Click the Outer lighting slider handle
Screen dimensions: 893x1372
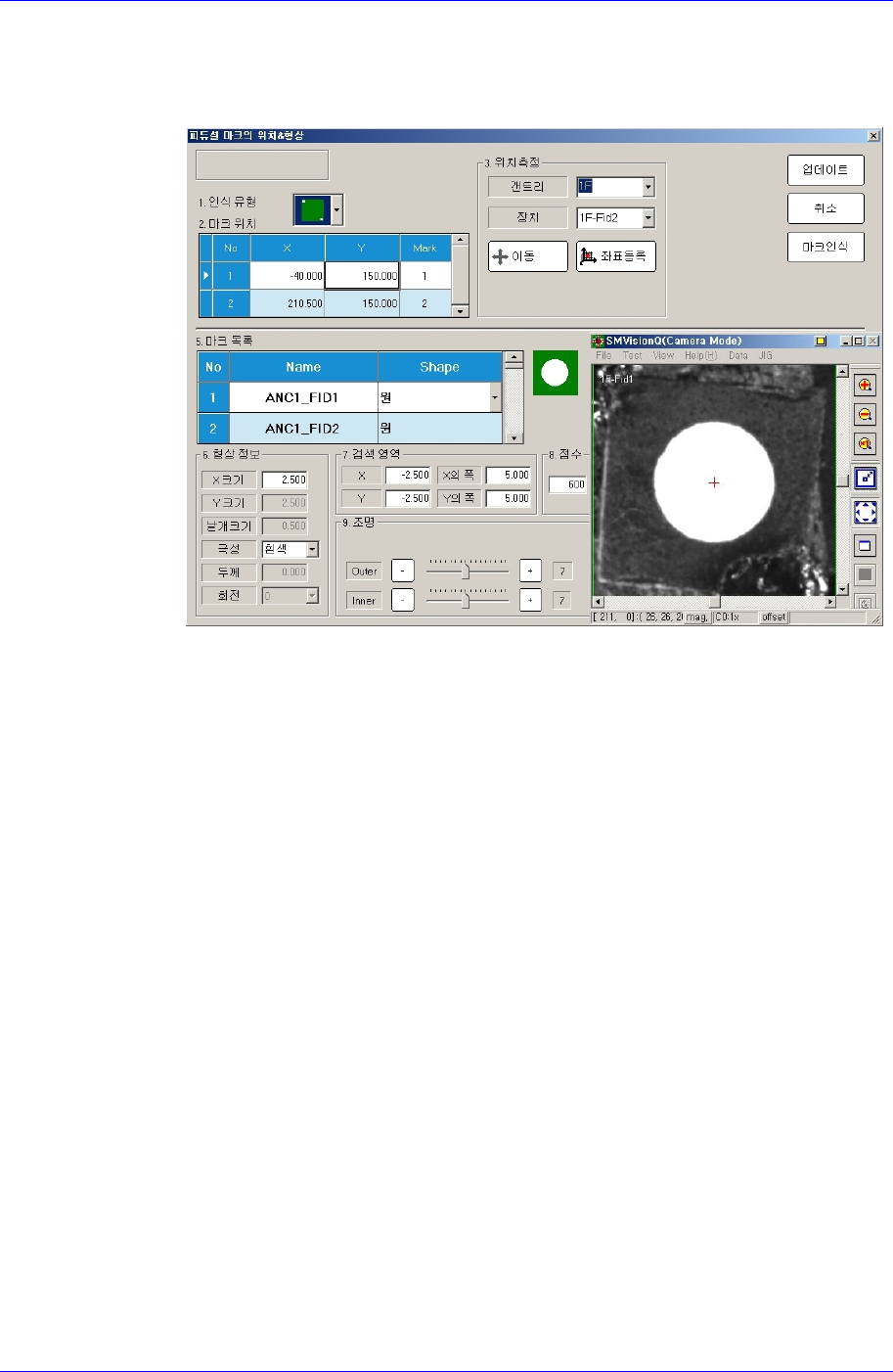[x=466, y=572]
